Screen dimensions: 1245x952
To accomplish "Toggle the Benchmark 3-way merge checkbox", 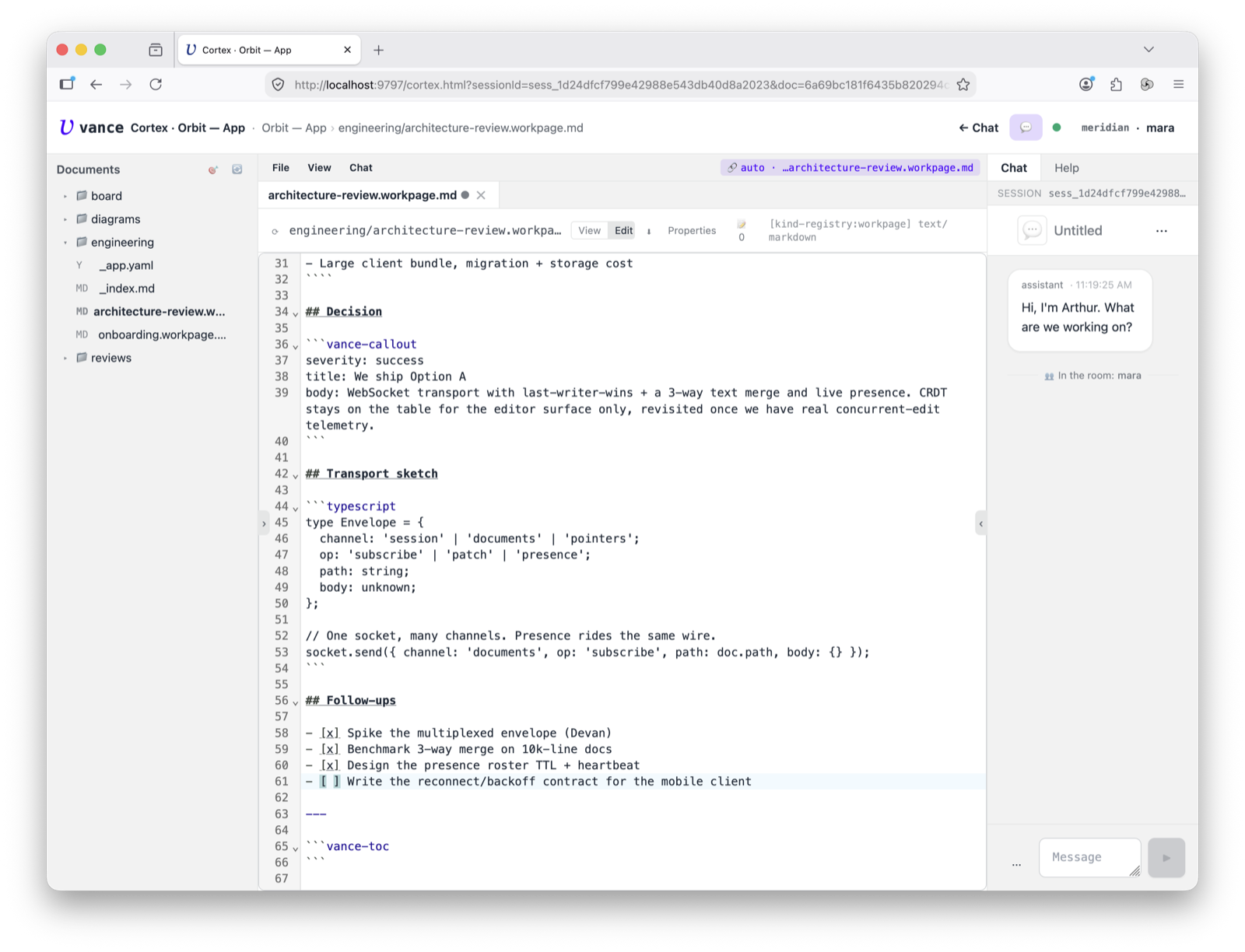I will [x=330, y=749].
